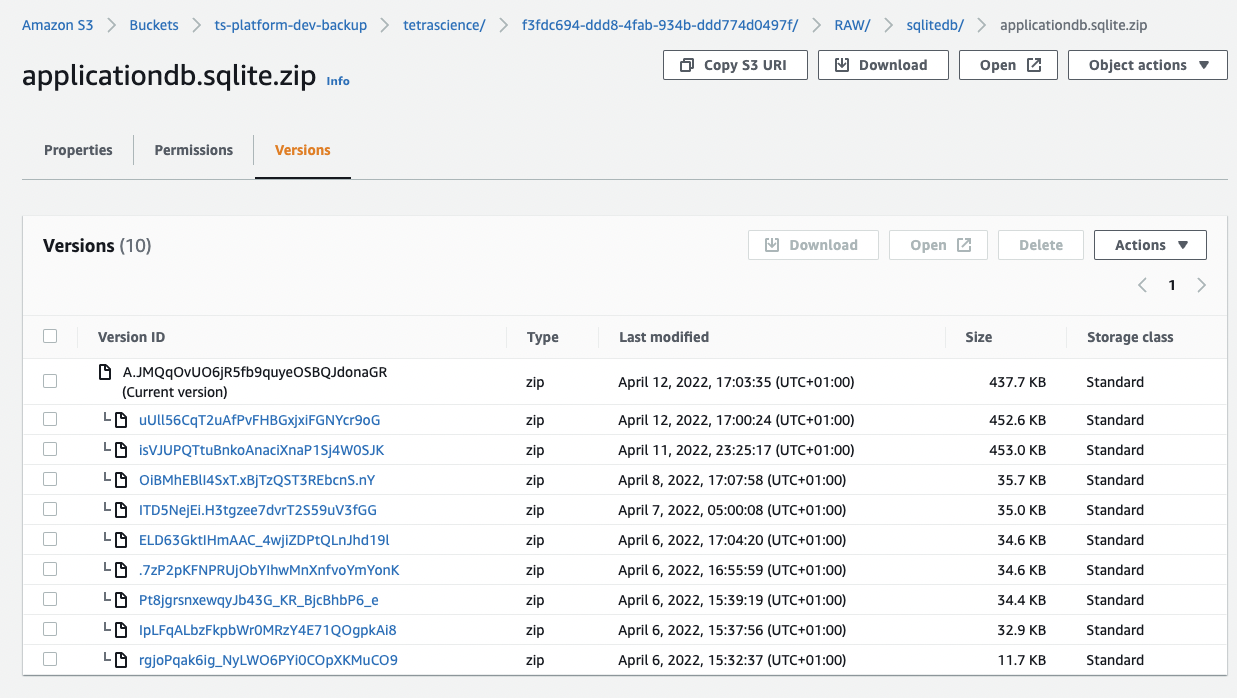Check the current version A.JMQqOvUO6jR5fb9quyeOSBQJdonaGR
The height and width of the screenshot is (698, 1237).
(50, 381)
